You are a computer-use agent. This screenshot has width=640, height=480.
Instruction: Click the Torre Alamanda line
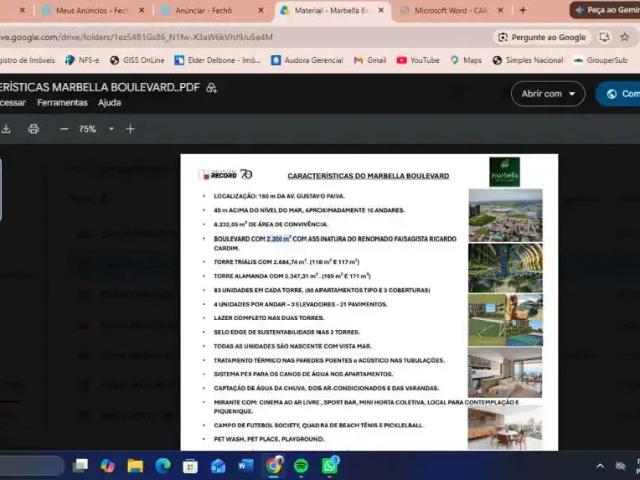click(x=292, y=276)
